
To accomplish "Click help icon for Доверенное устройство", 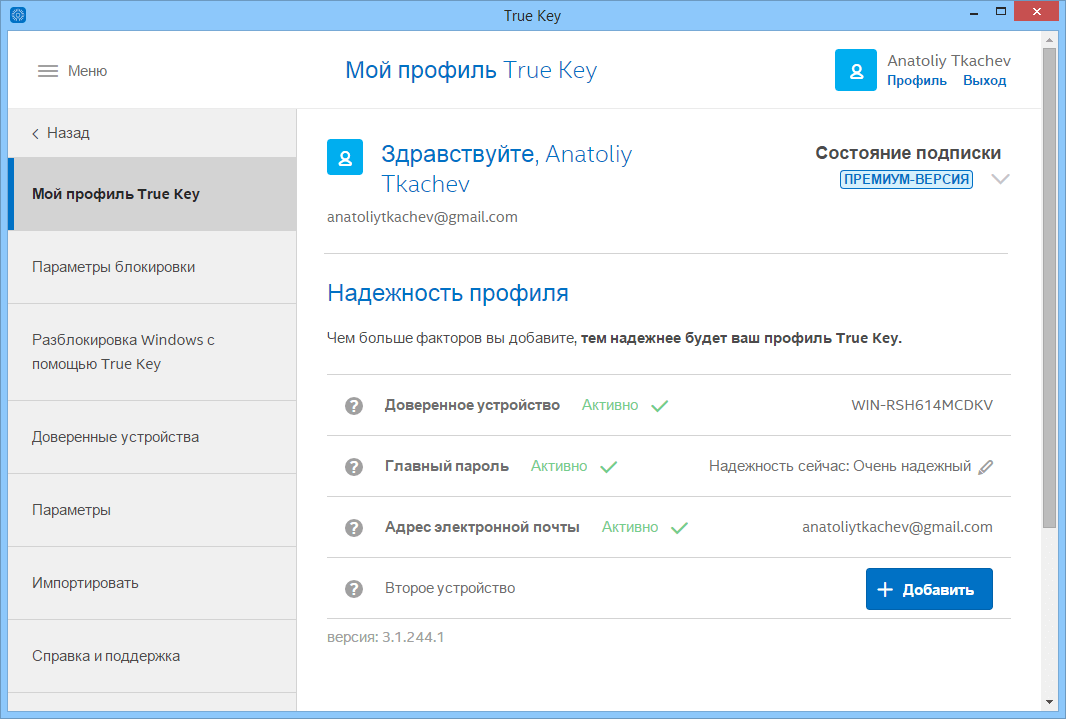I will 353,406.
